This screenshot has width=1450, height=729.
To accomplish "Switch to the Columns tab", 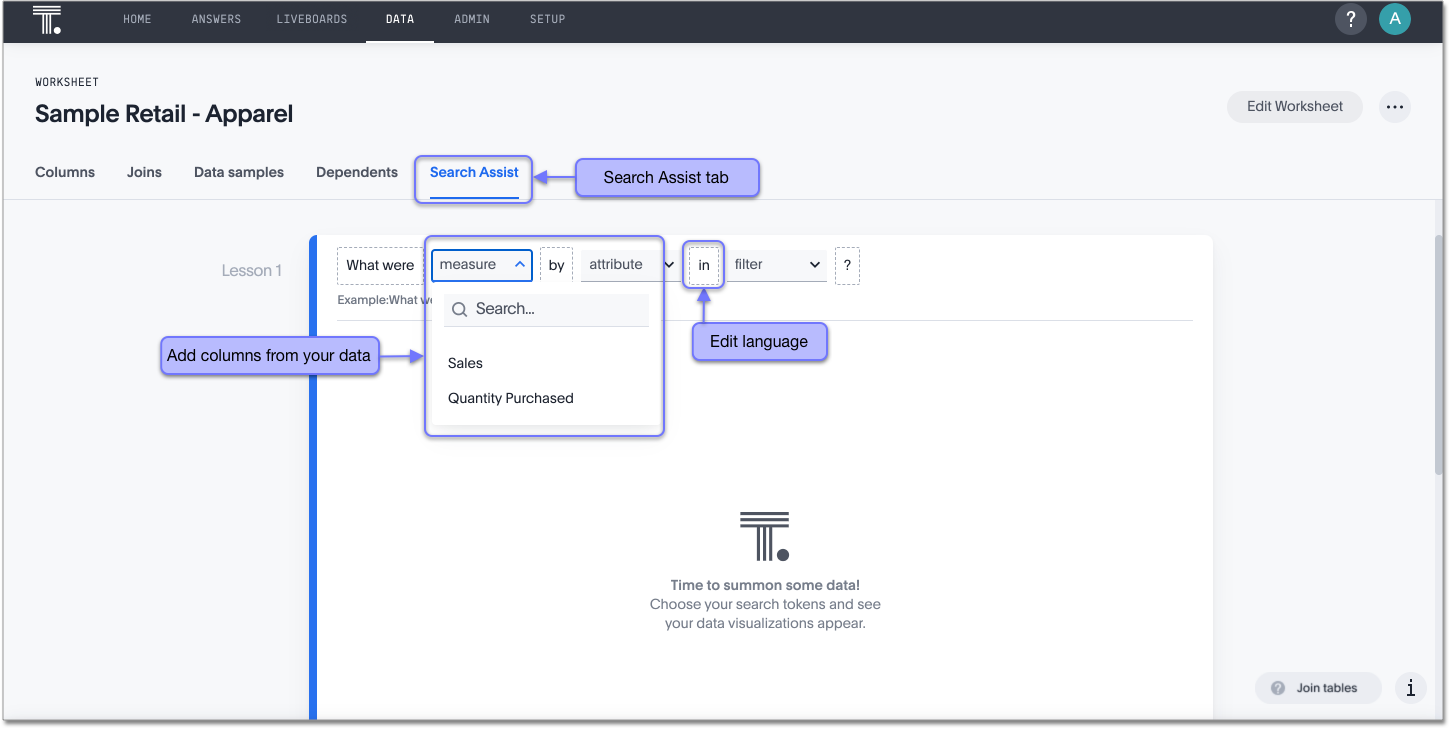I will tap(65, 172).
